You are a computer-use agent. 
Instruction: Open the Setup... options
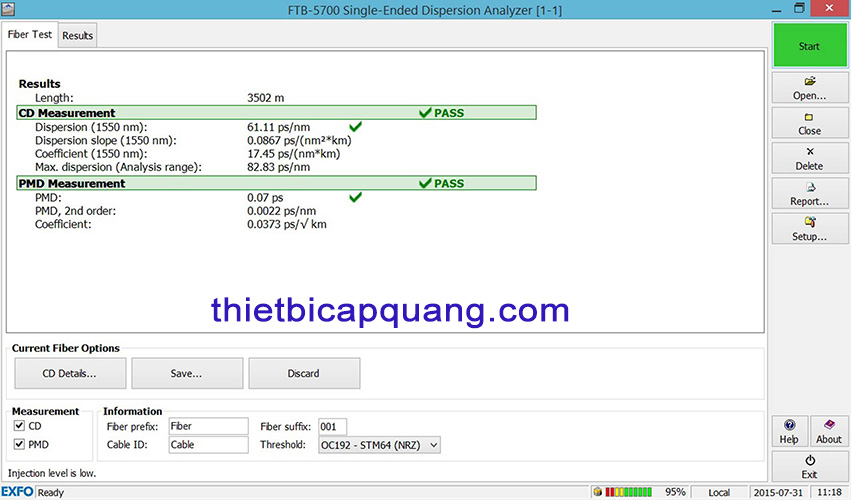click(809, 229)
